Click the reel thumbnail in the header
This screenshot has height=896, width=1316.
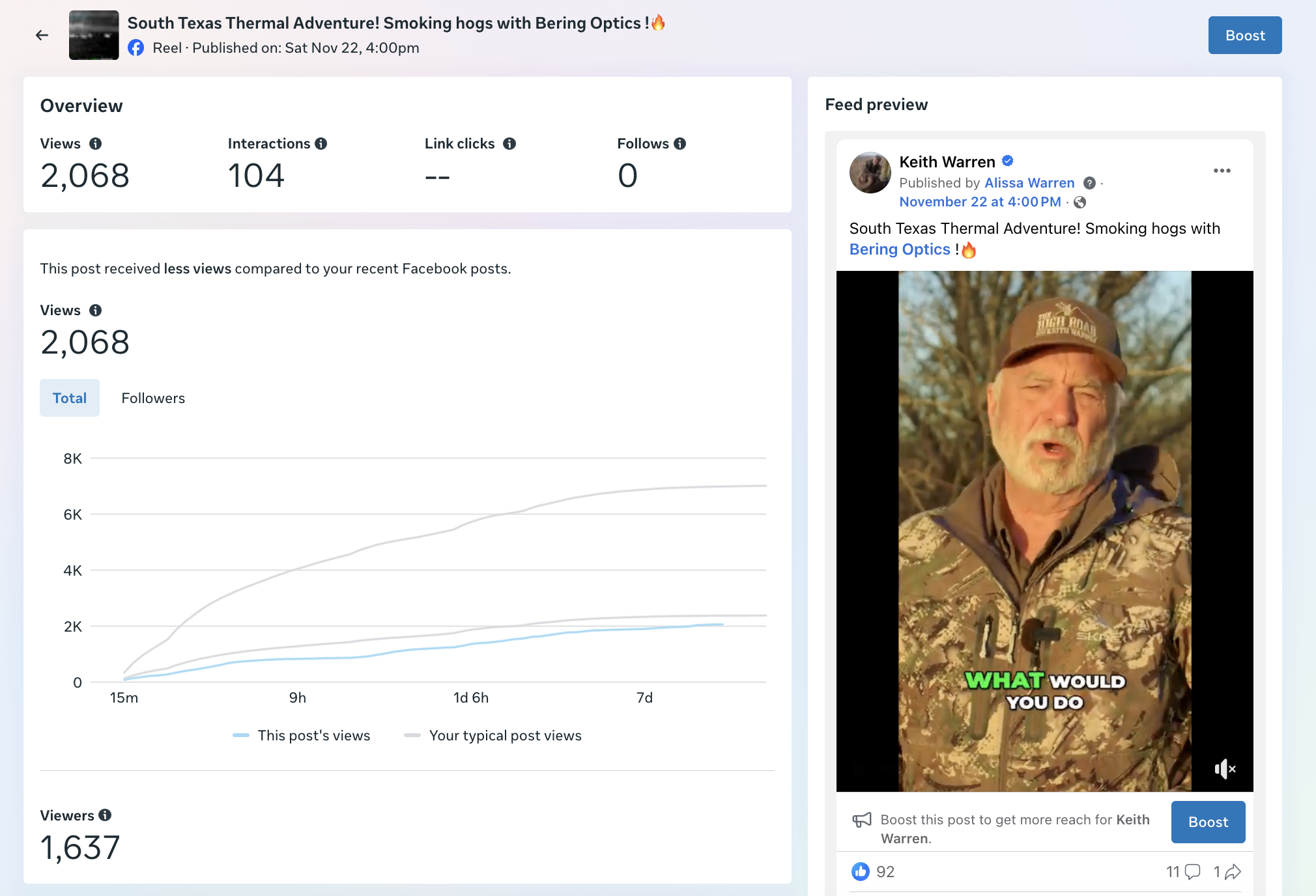click(94, 35)
